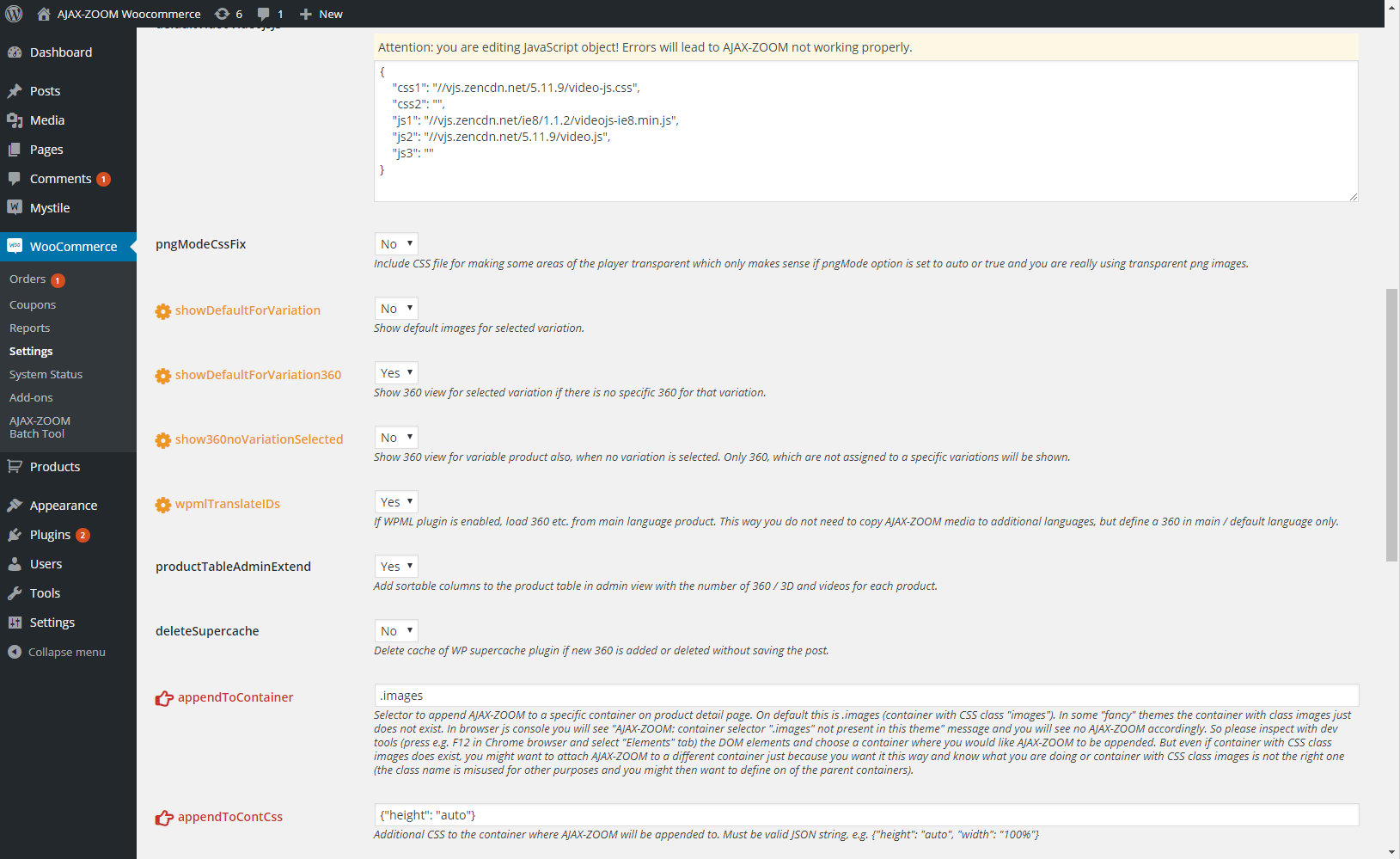Click the appendToContCss input field

tap(866, 814)
